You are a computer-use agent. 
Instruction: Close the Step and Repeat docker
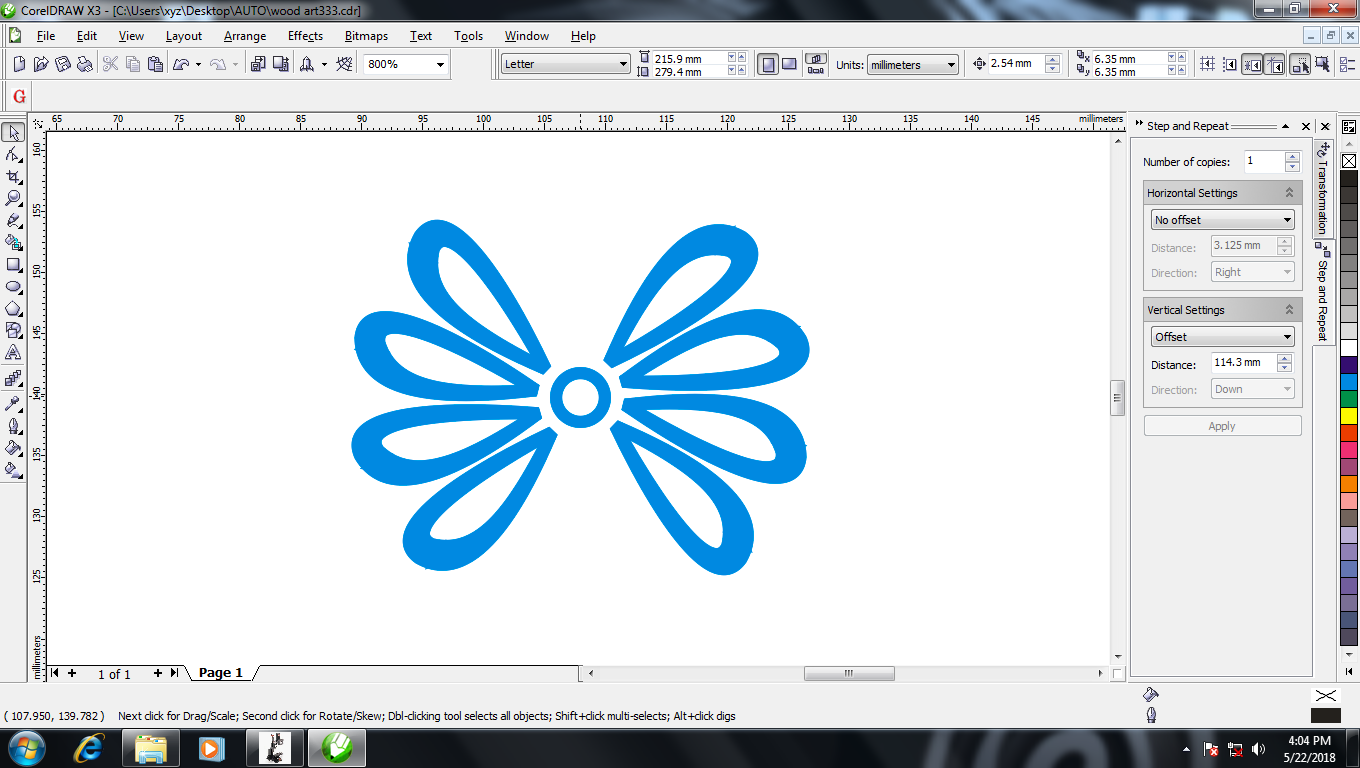pos(1306,126)
